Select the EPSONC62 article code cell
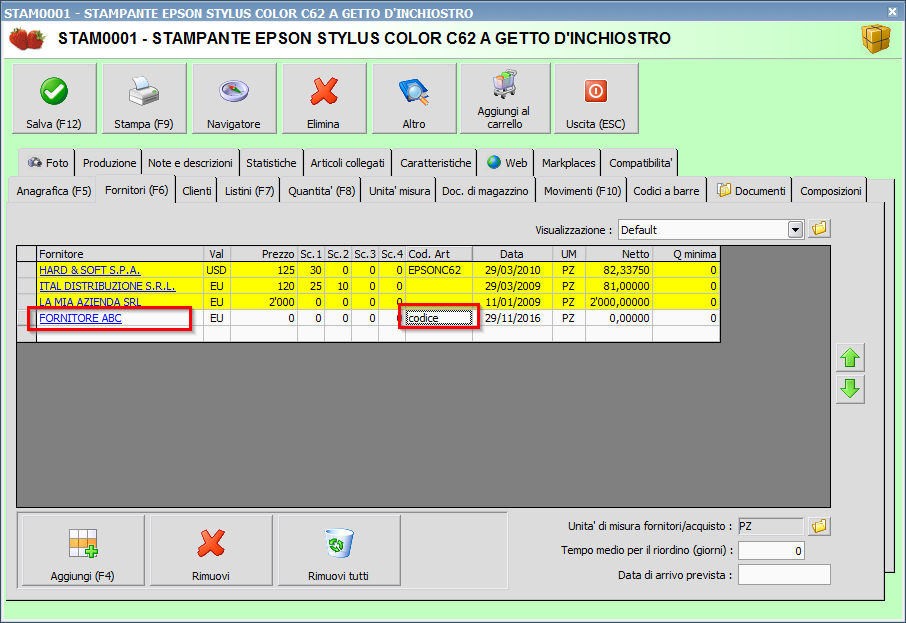906x623 pixels. pyautogui.click(x=439, y=270)
